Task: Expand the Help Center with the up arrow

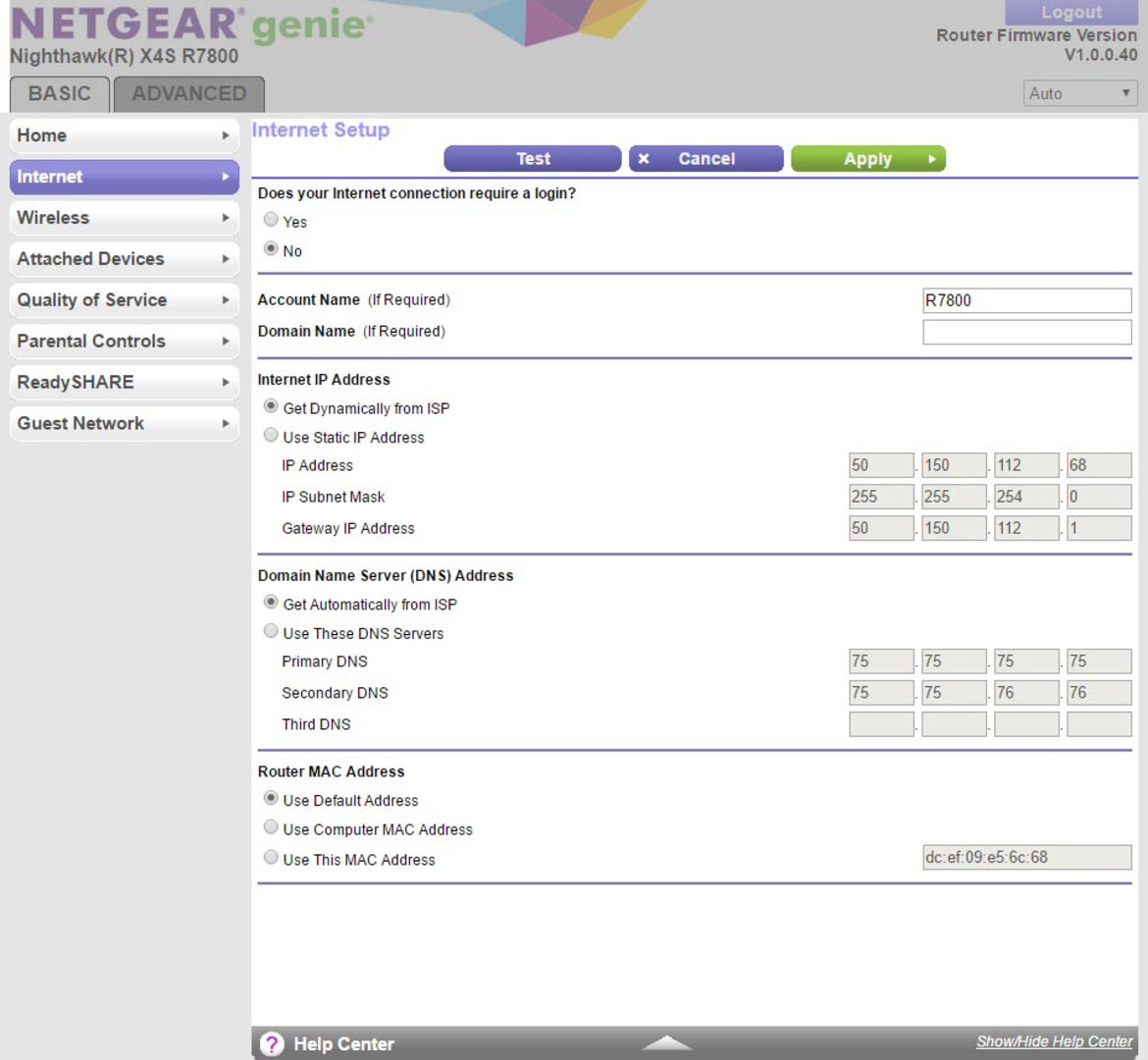Action: click(666, 1042)
